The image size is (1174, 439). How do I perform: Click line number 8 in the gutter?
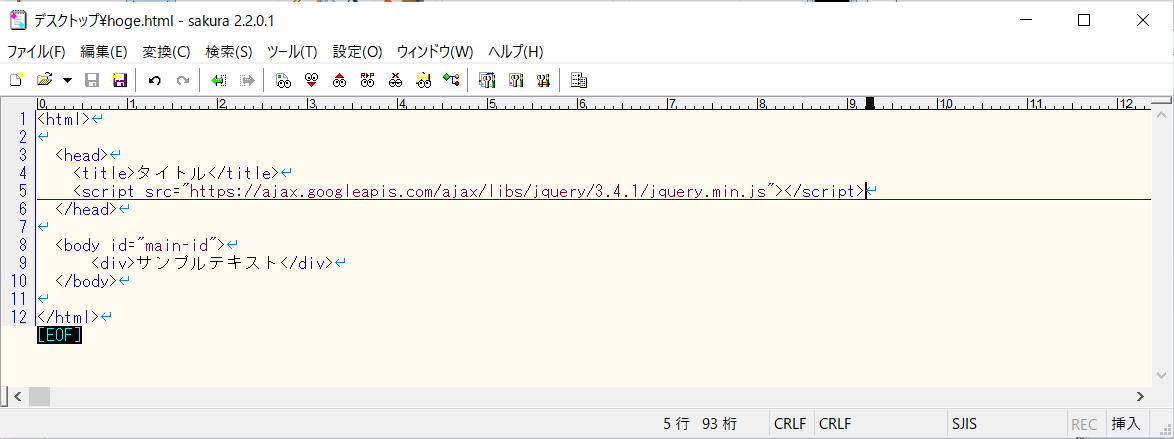(x=23, y=245)
